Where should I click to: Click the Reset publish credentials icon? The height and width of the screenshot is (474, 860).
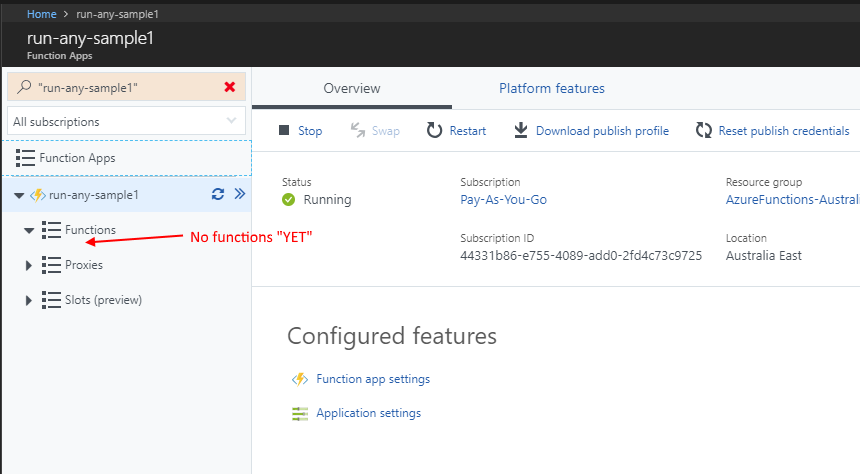[x=703, y=131]
